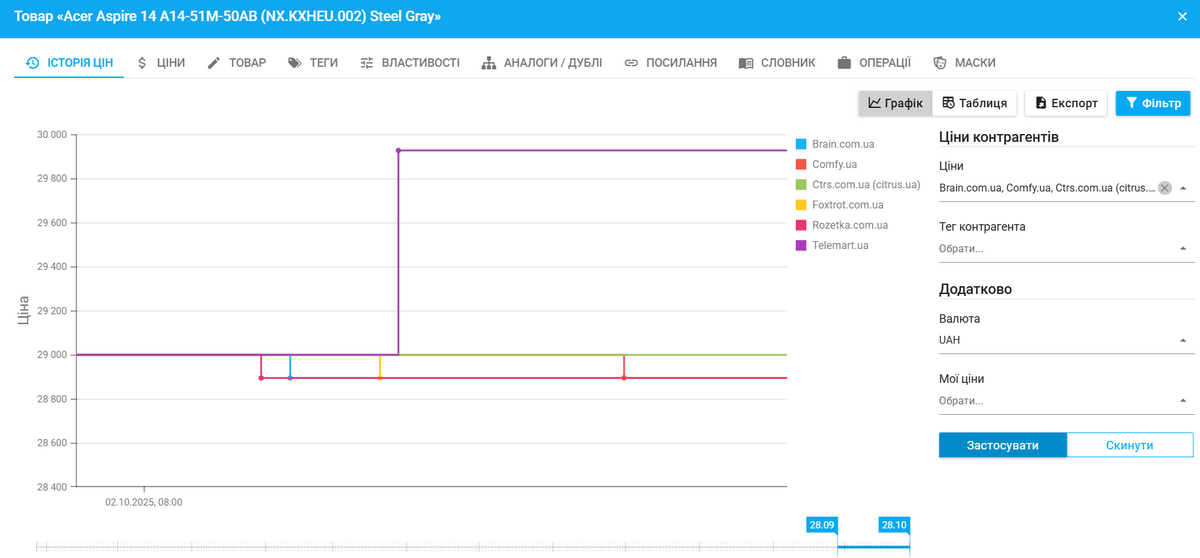Click the pencil icon for Товар tab
The image size is (1200, 558).
pyautogui.click(x=214, y=63)
